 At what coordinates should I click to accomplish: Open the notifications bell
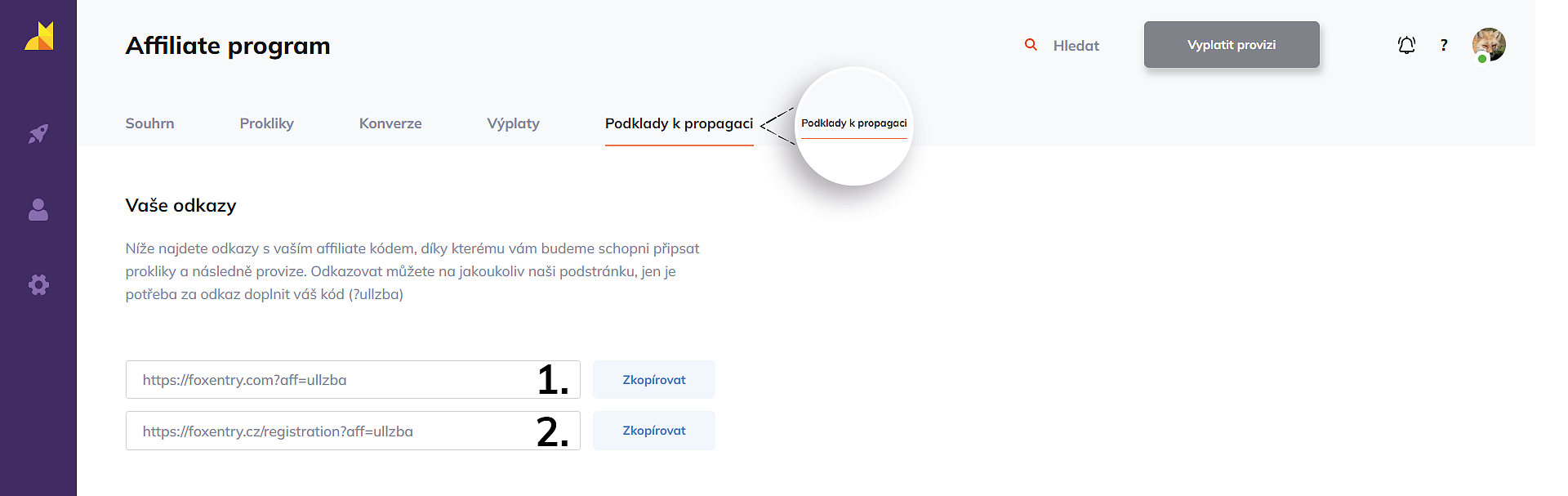pyautogui.click(x=1406, y=45)
